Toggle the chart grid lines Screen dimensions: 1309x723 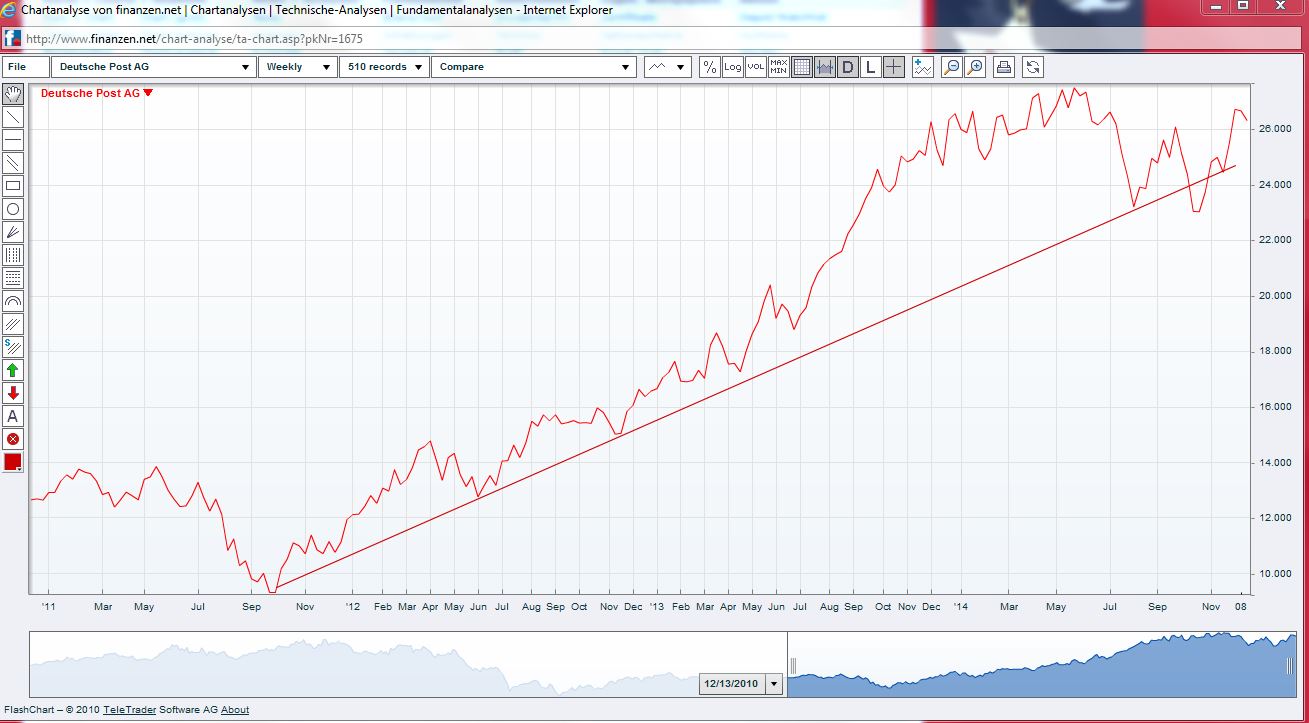tap(802, 67)
